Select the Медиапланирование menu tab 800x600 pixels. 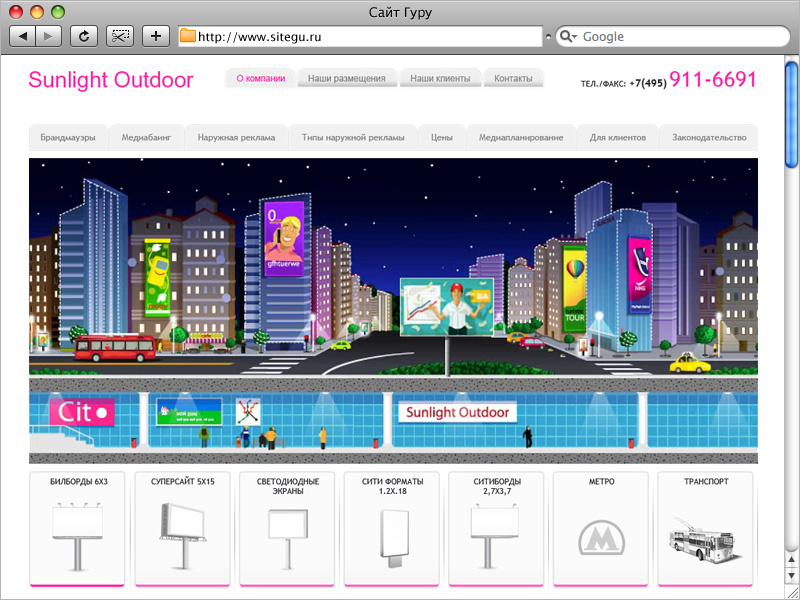521,137
